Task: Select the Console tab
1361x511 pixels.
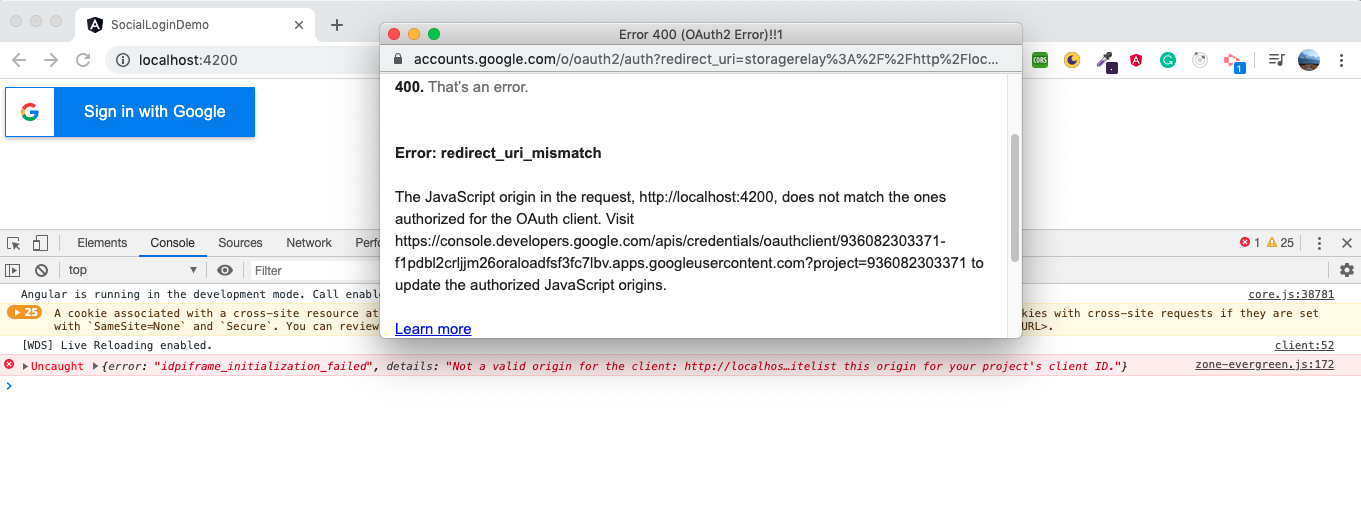Action: [173, 243]
